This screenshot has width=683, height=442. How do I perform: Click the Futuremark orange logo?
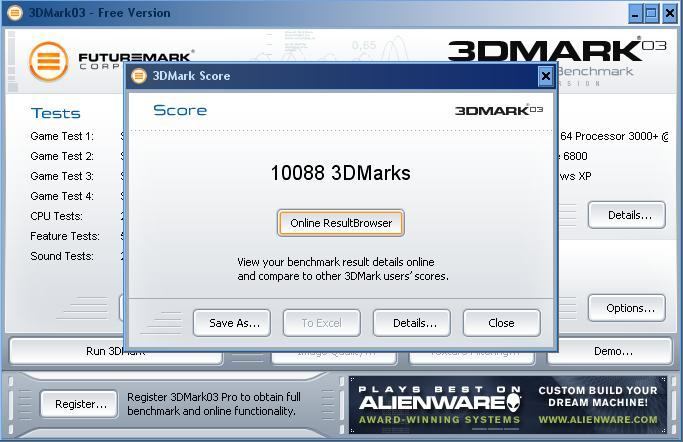coord(49,61)
